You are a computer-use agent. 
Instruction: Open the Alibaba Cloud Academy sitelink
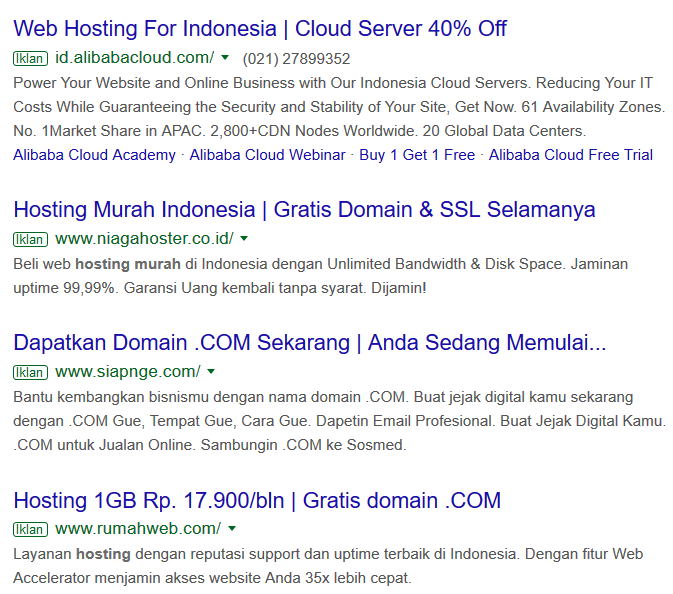click(95, 155)
